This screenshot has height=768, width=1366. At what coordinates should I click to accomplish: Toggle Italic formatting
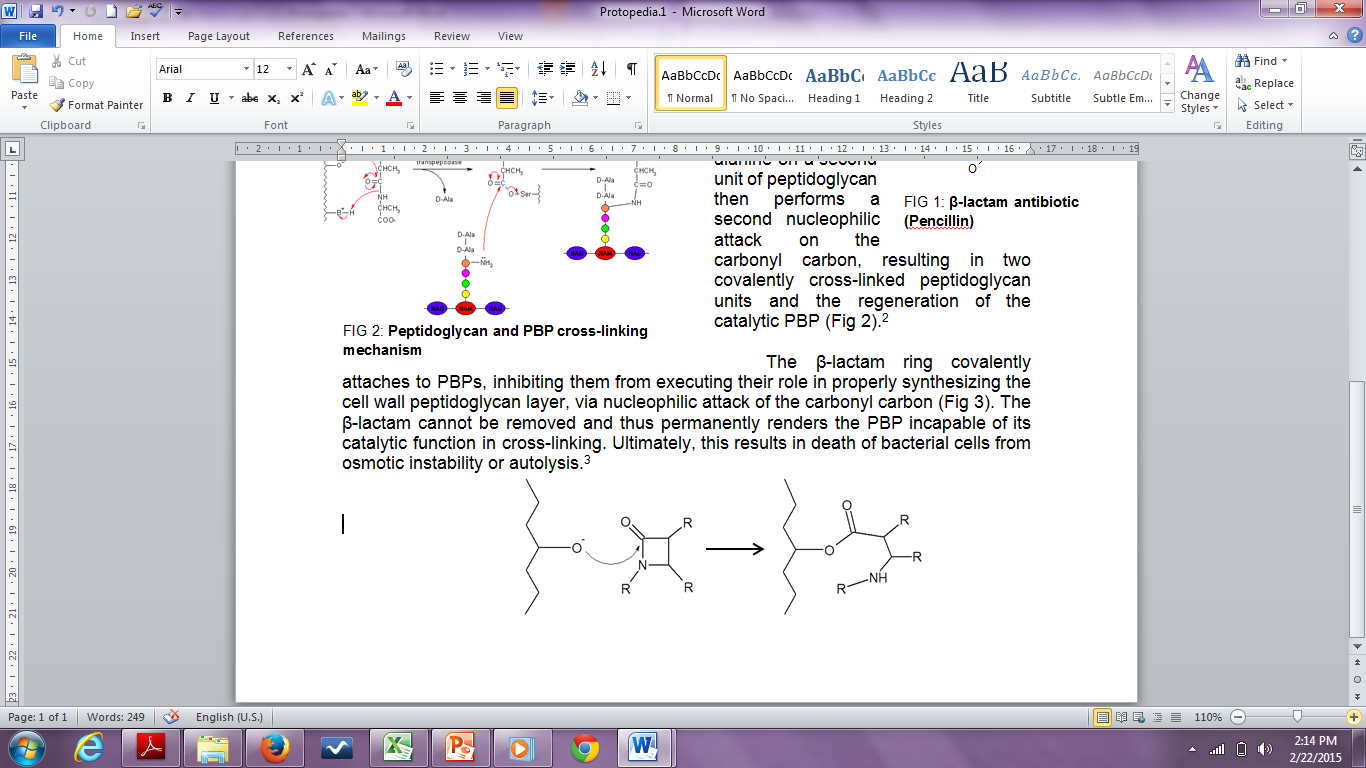coord(190,98)
